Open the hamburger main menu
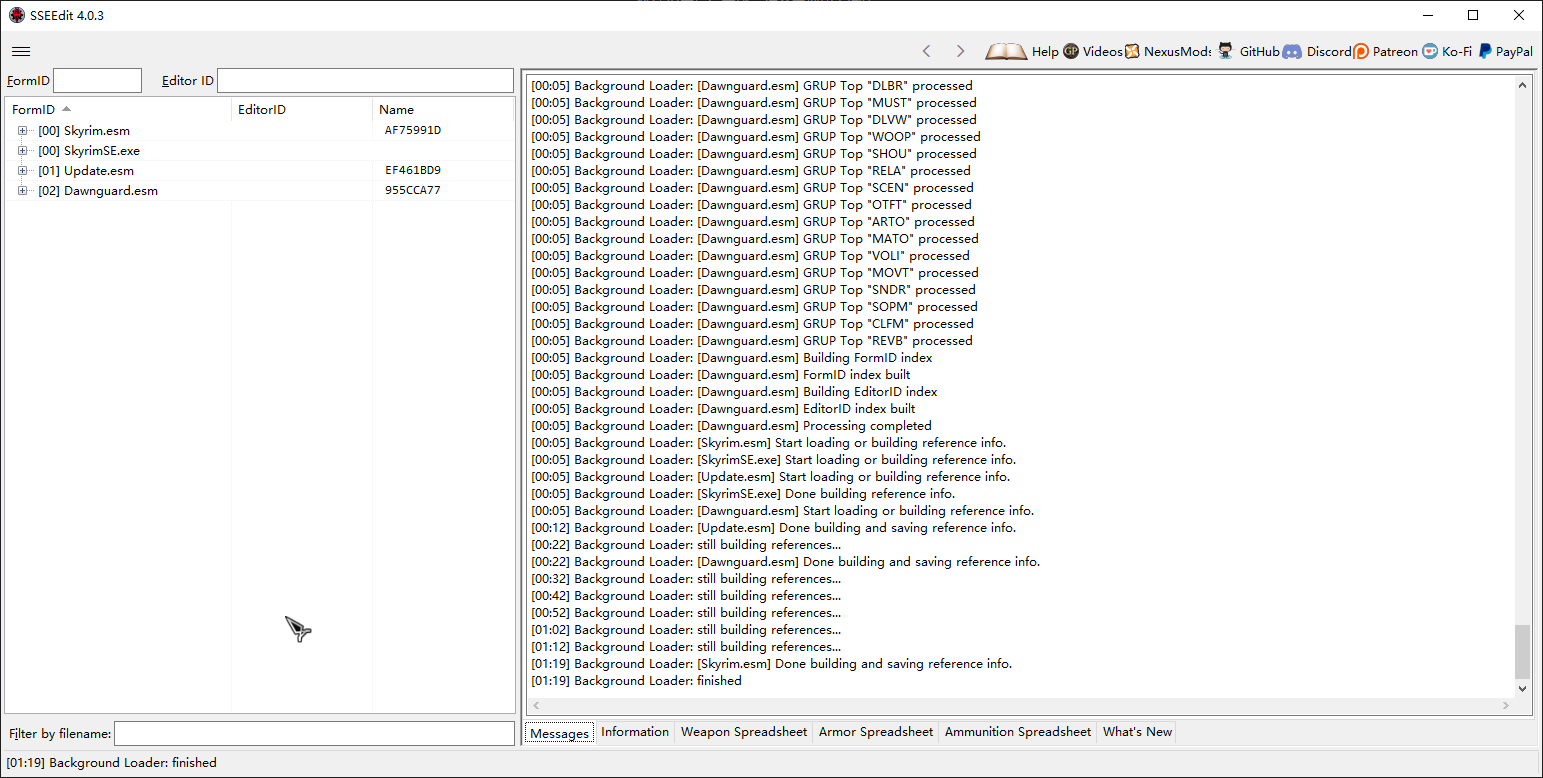Viewport: 1543px width, 778px height. [x=21, y=51]
